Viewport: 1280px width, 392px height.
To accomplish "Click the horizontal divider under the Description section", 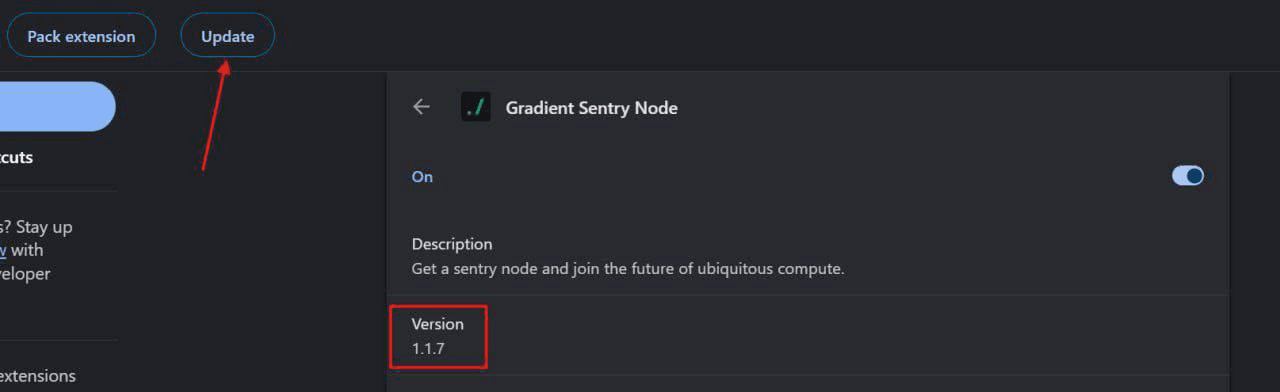I will coord(807,295).
